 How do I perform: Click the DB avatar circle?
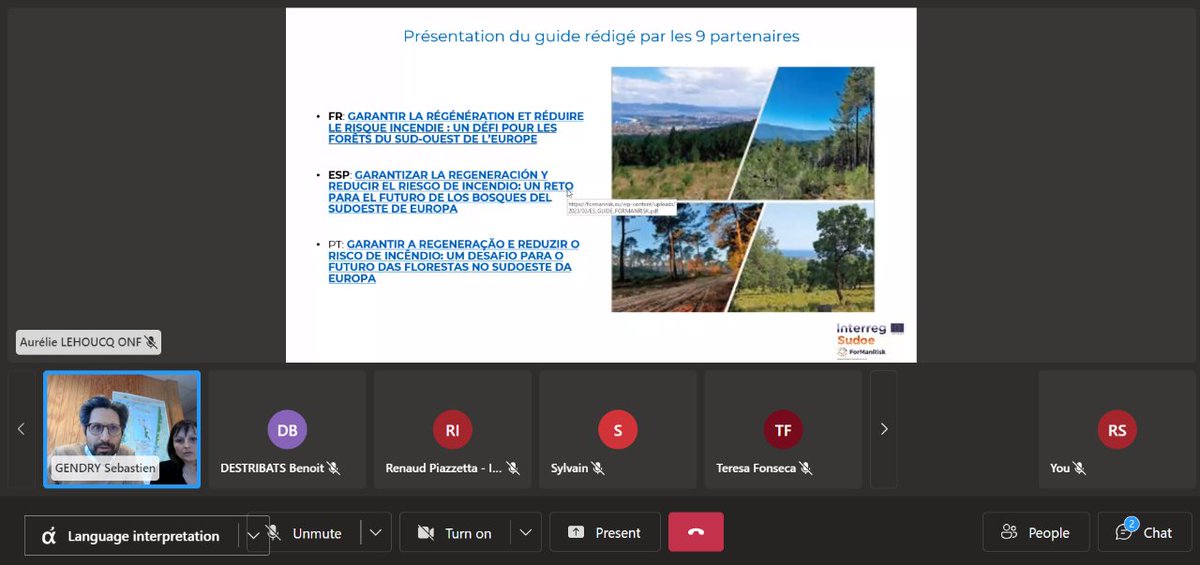pos(287,430)
